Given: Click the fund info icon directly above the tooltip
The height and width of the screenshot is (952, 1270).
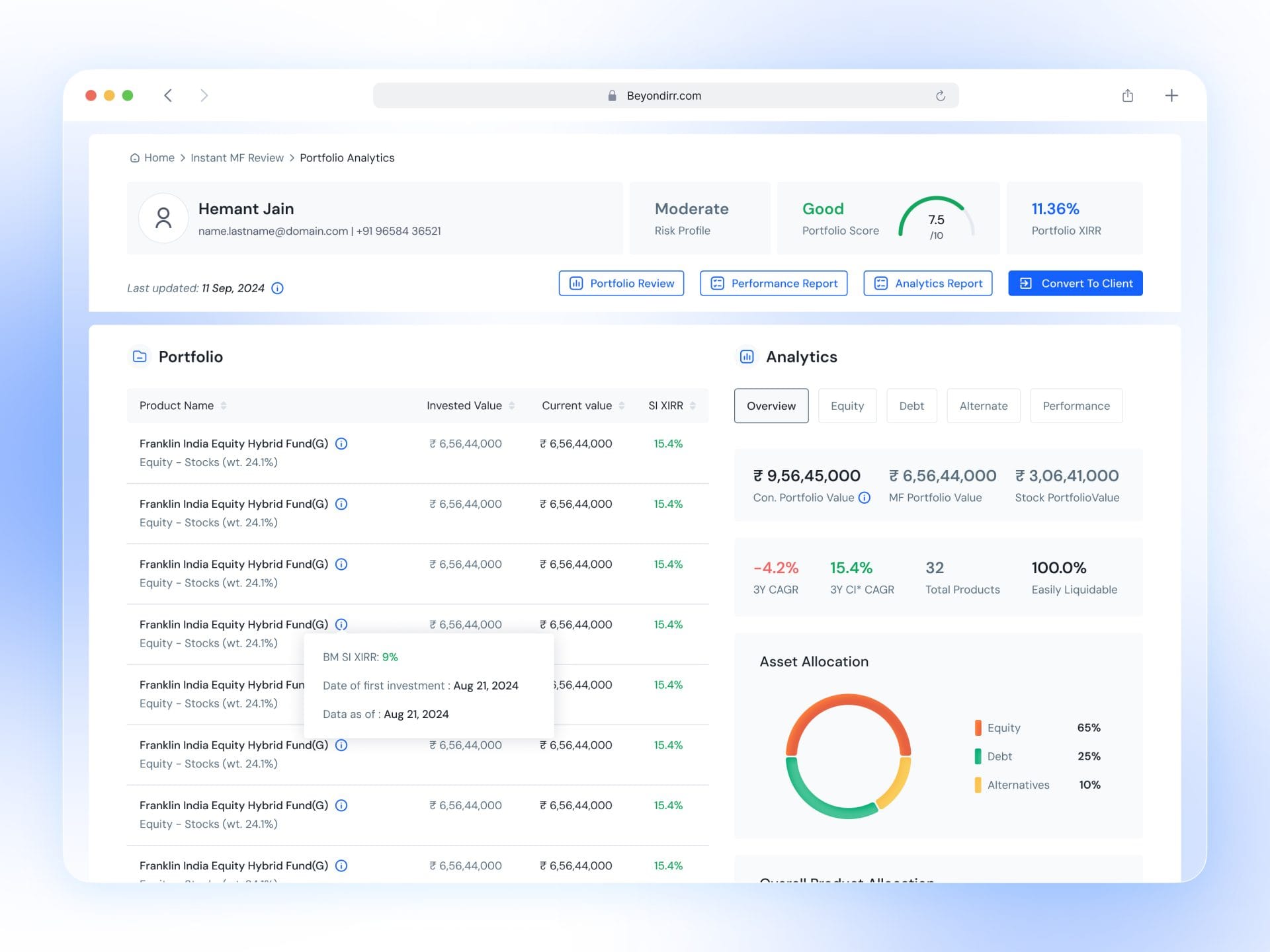Looking at the screenshot, I should (x=341, y=625).
